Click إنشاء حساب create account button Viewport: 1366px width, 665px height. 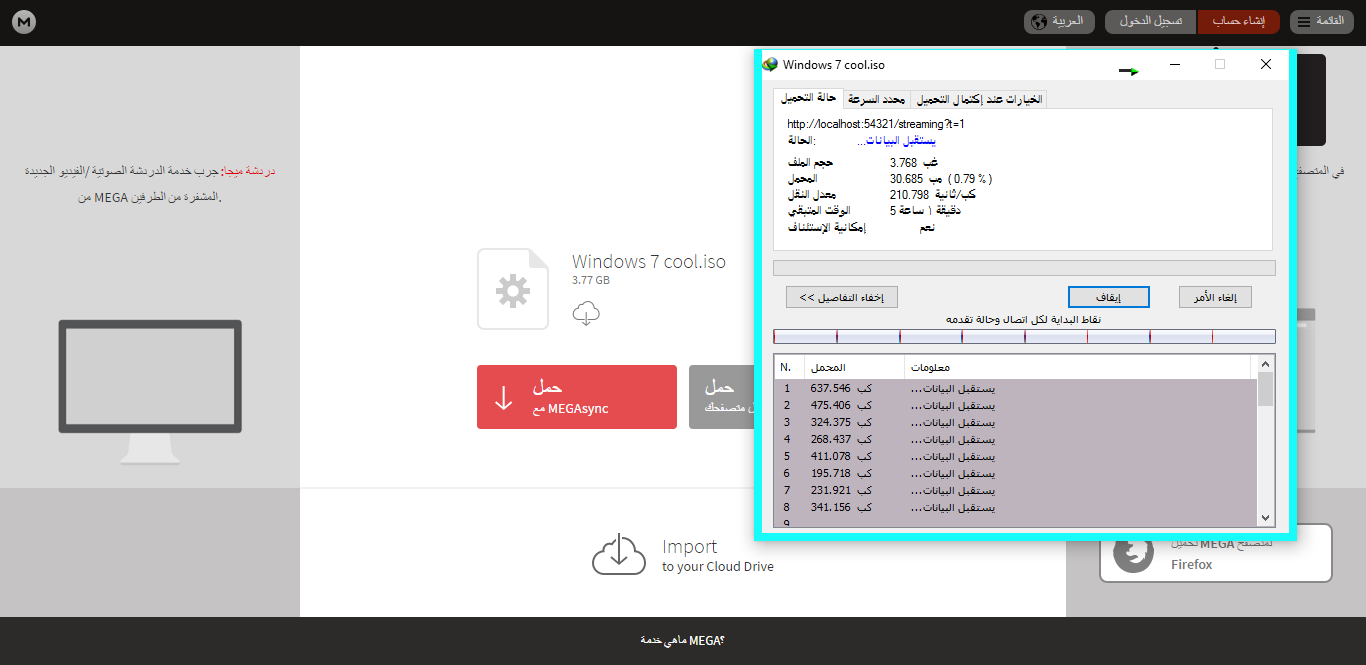coord(1238,22)
